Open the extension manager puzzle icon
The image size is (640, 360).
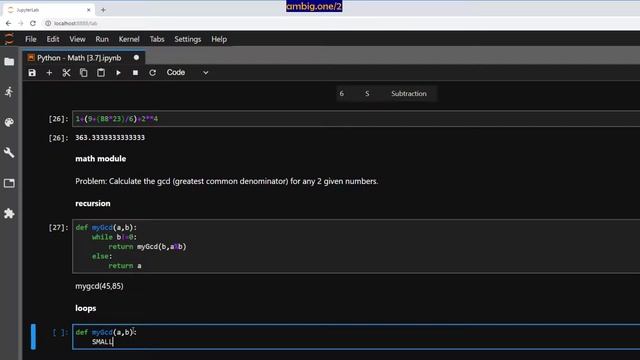click(x=9, y=213)
